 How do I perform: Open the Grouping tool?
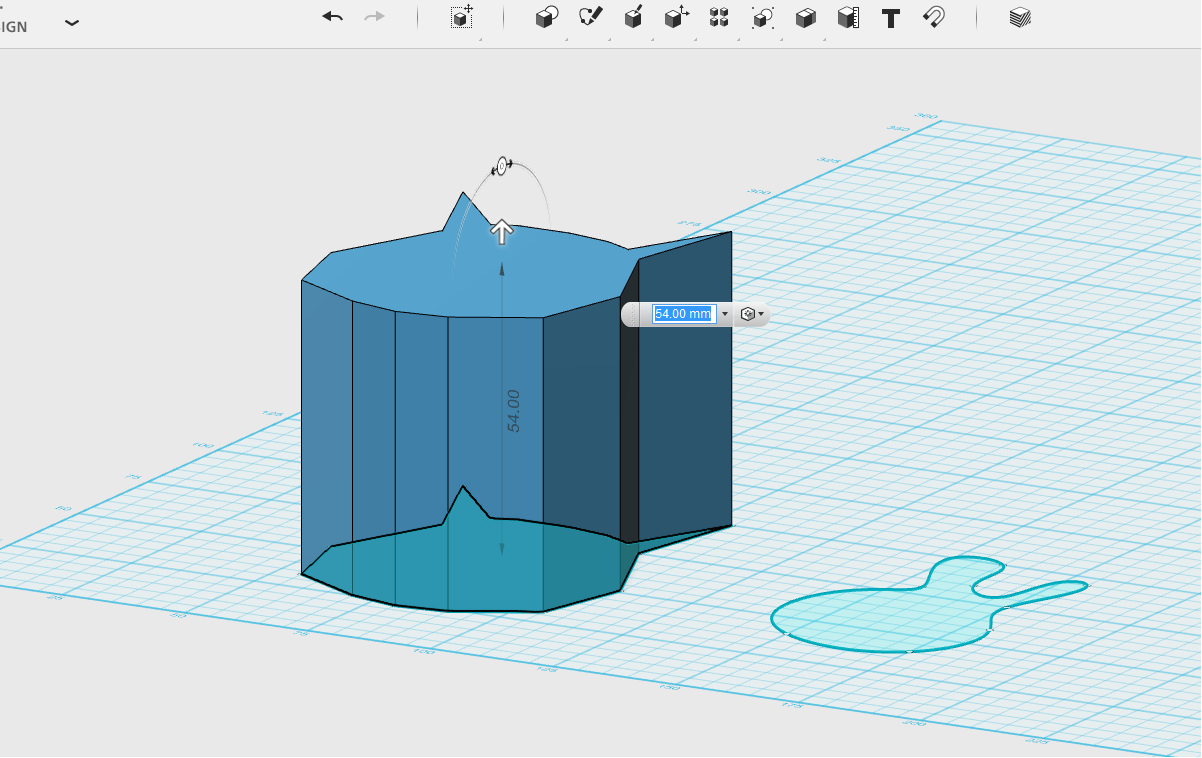tap(763, 18)
